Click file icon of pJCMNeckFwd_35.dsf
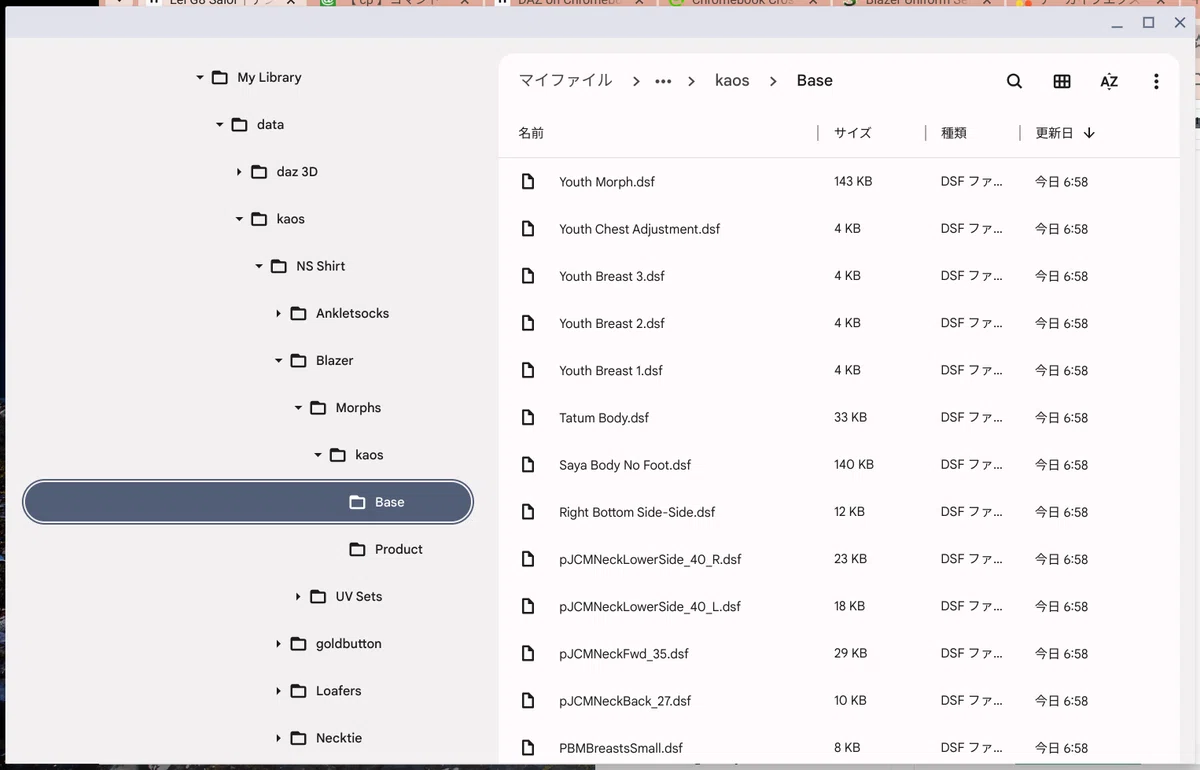 [x=528, y=654]
